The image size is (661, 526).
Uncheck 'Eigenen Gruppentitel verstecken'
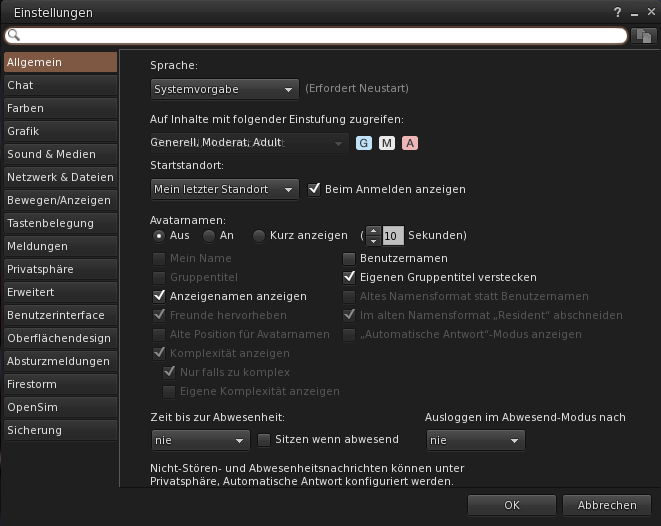pyautogui.click(x=349, y=277)
